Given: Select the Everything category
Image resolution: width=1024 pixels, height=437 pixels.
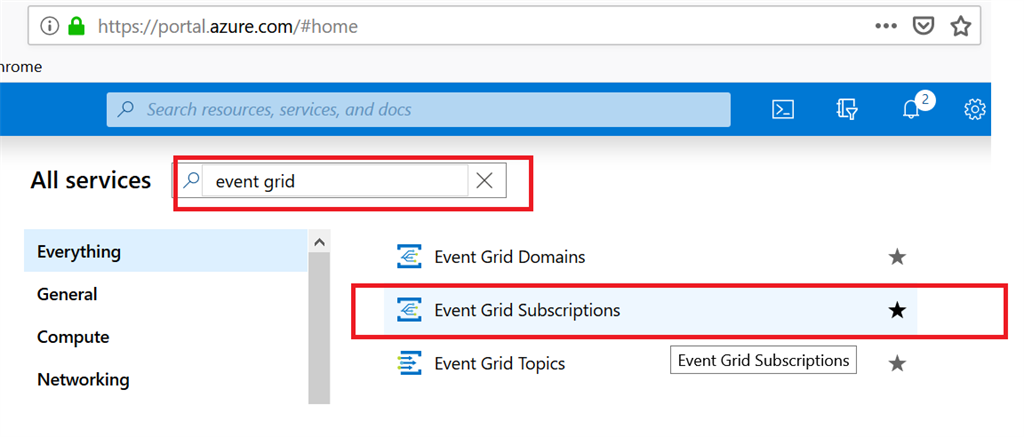Looking at the screenshot, I should point(79,252).
